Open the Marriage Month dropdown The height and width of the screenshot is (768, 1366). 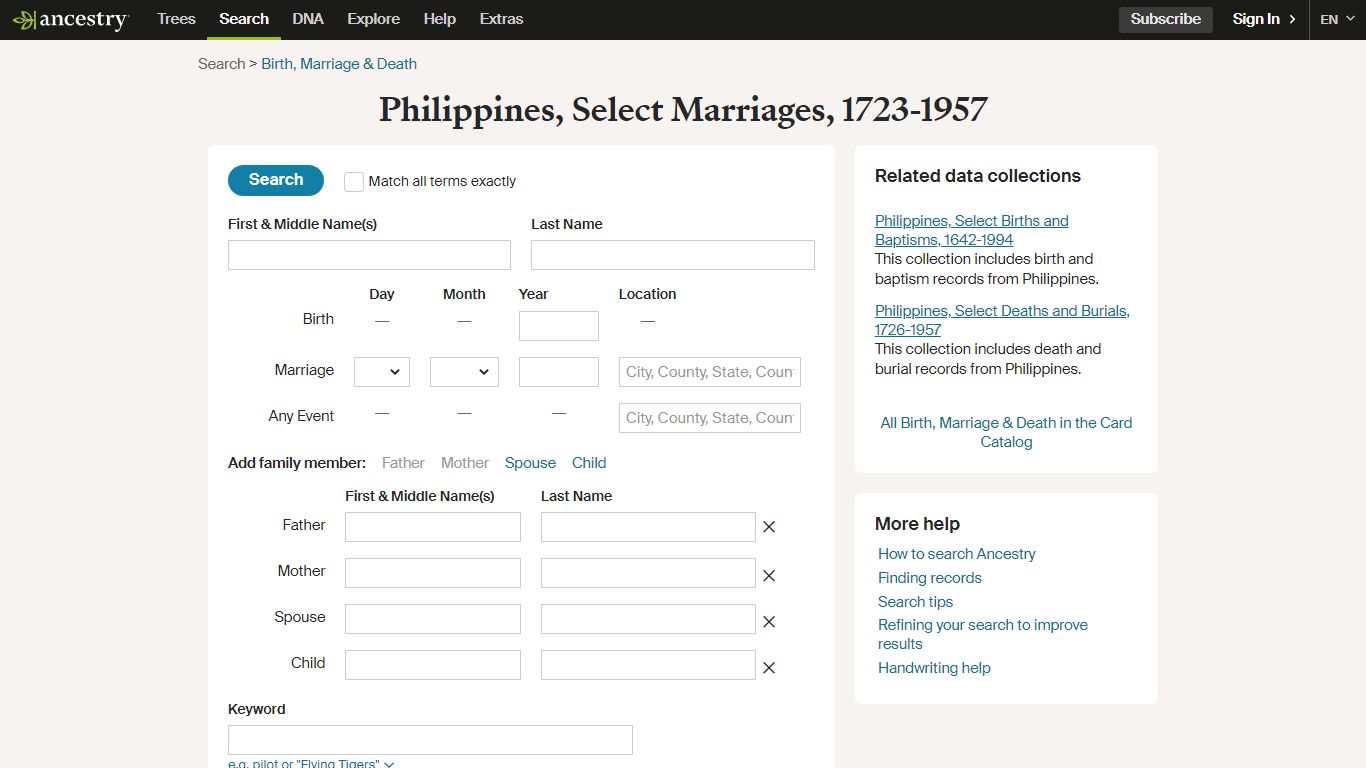[x=464, y=372]
